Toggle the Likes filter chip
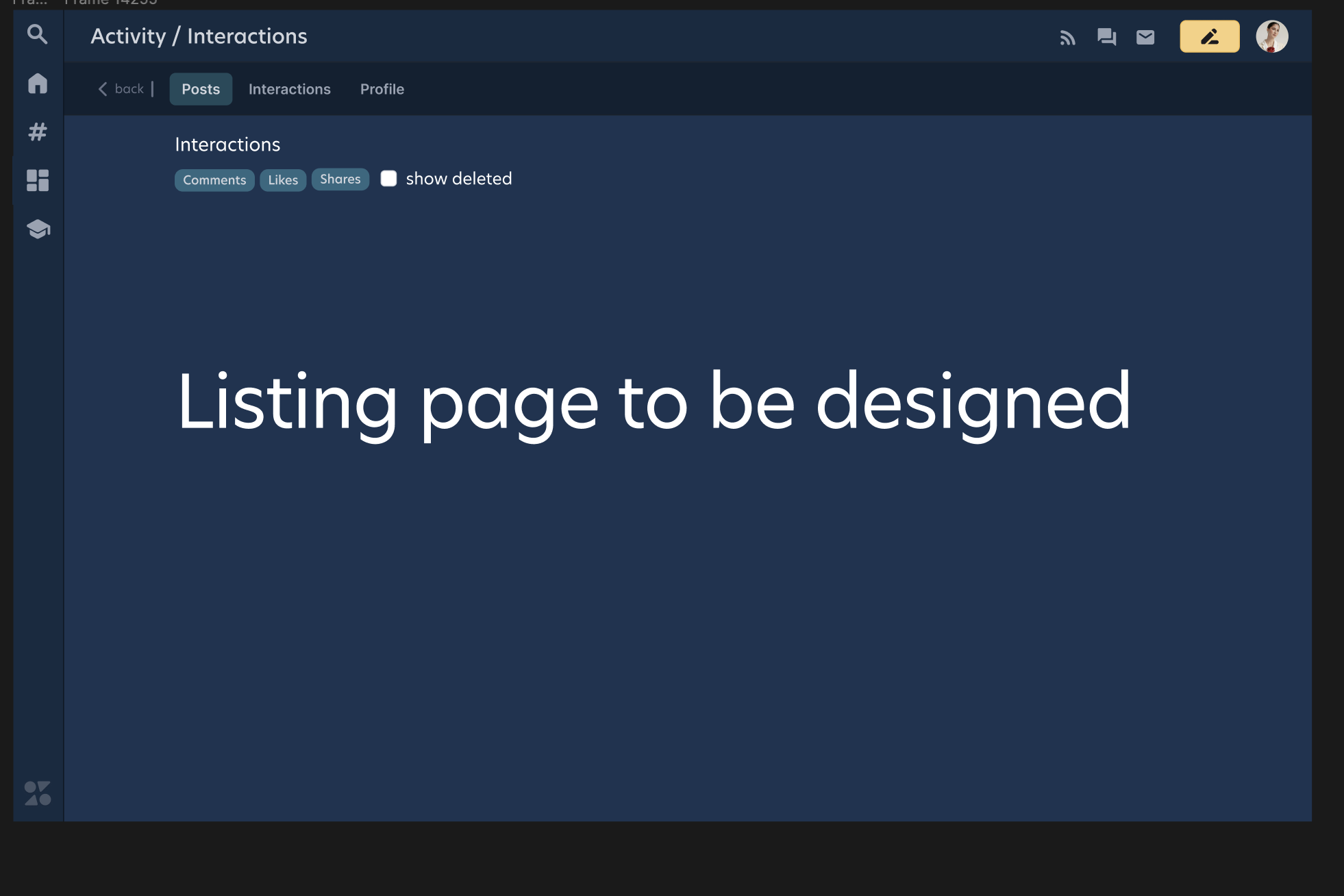This screenshot has height=896, width=1344. click(x=283, y=179)
